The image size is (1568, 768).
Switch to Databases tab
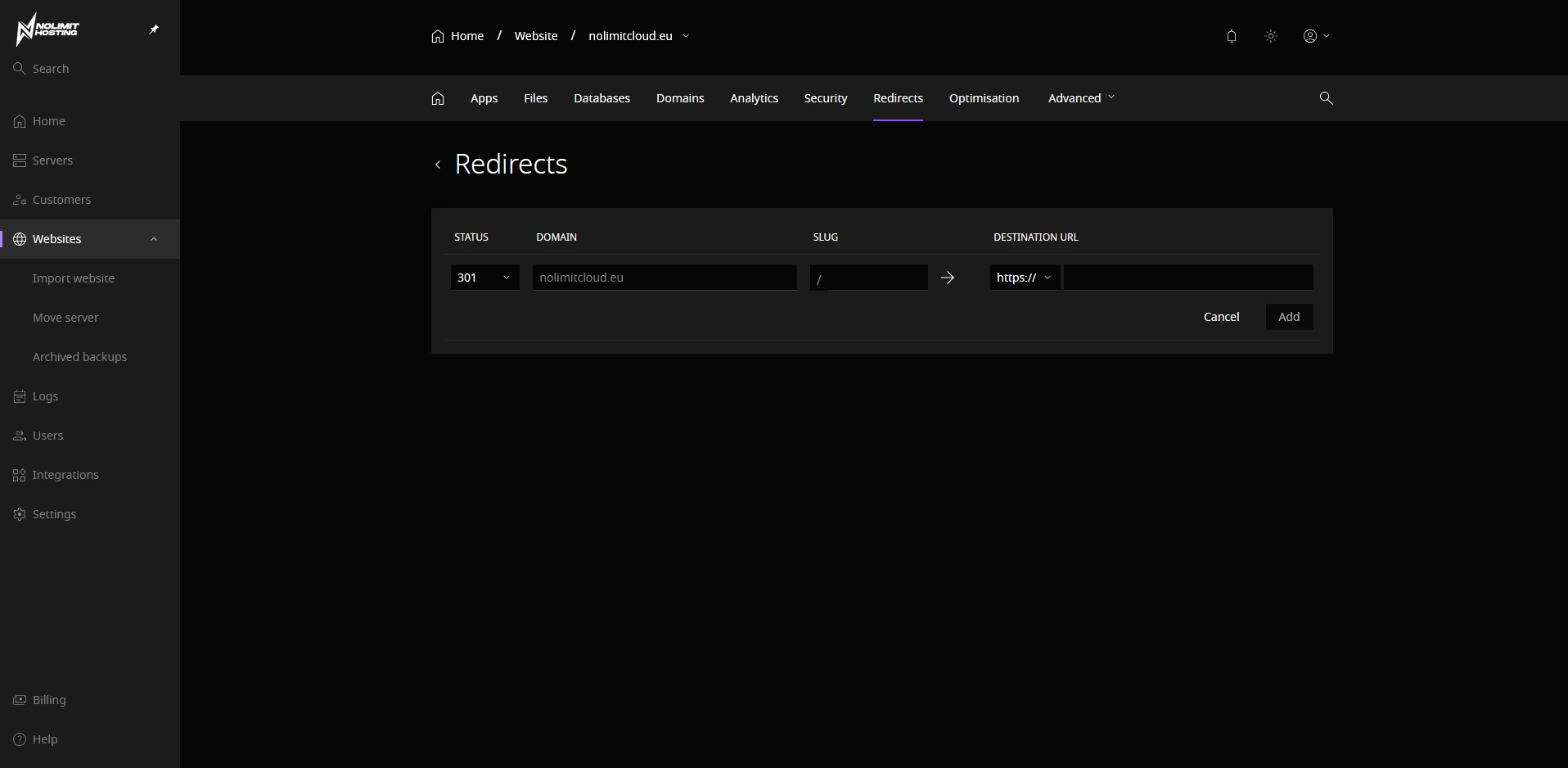coord(602,98)
